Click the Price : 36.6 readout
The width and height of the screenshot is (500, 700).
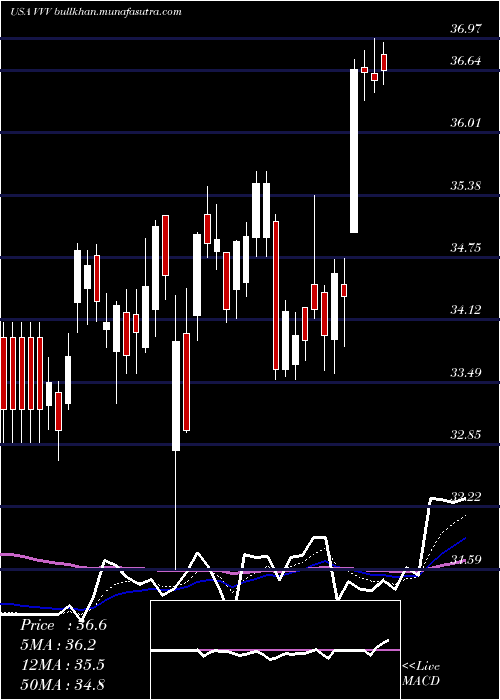pyautogui.click(x=63, y=625)
